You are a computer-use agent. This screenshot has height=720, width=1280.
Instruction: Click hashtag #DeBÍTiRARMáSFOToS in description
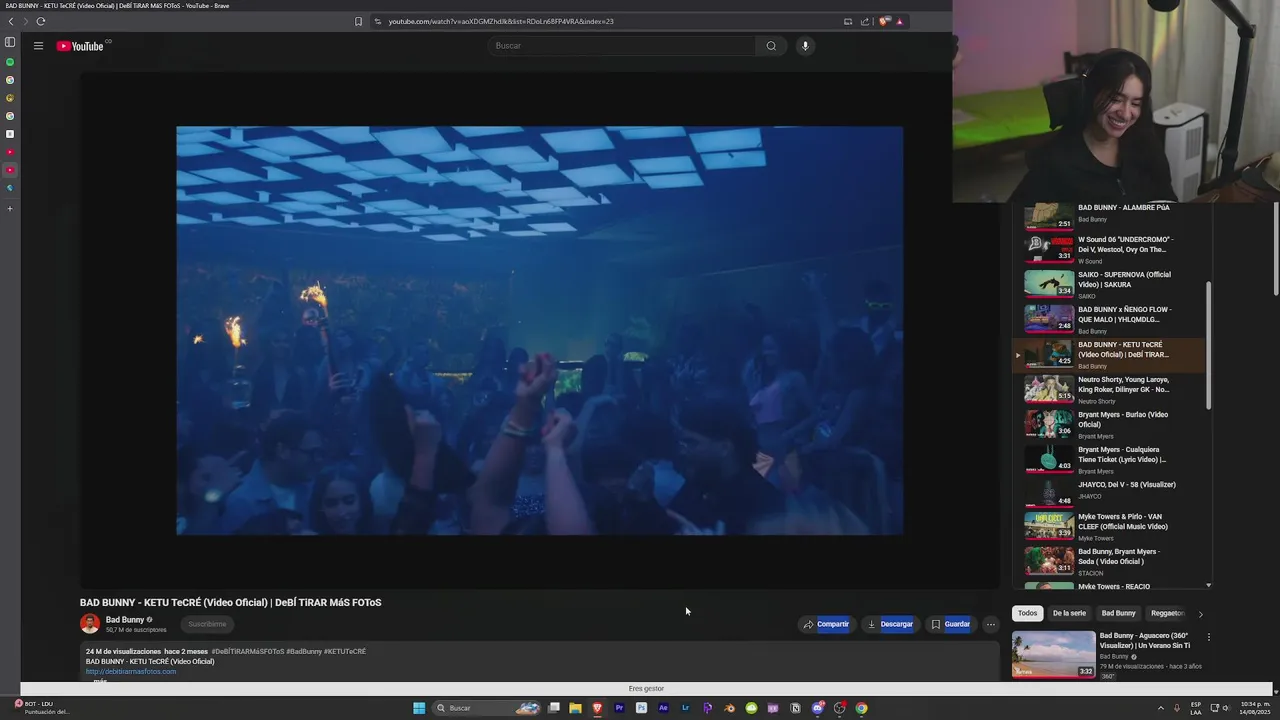click(248, 652)
